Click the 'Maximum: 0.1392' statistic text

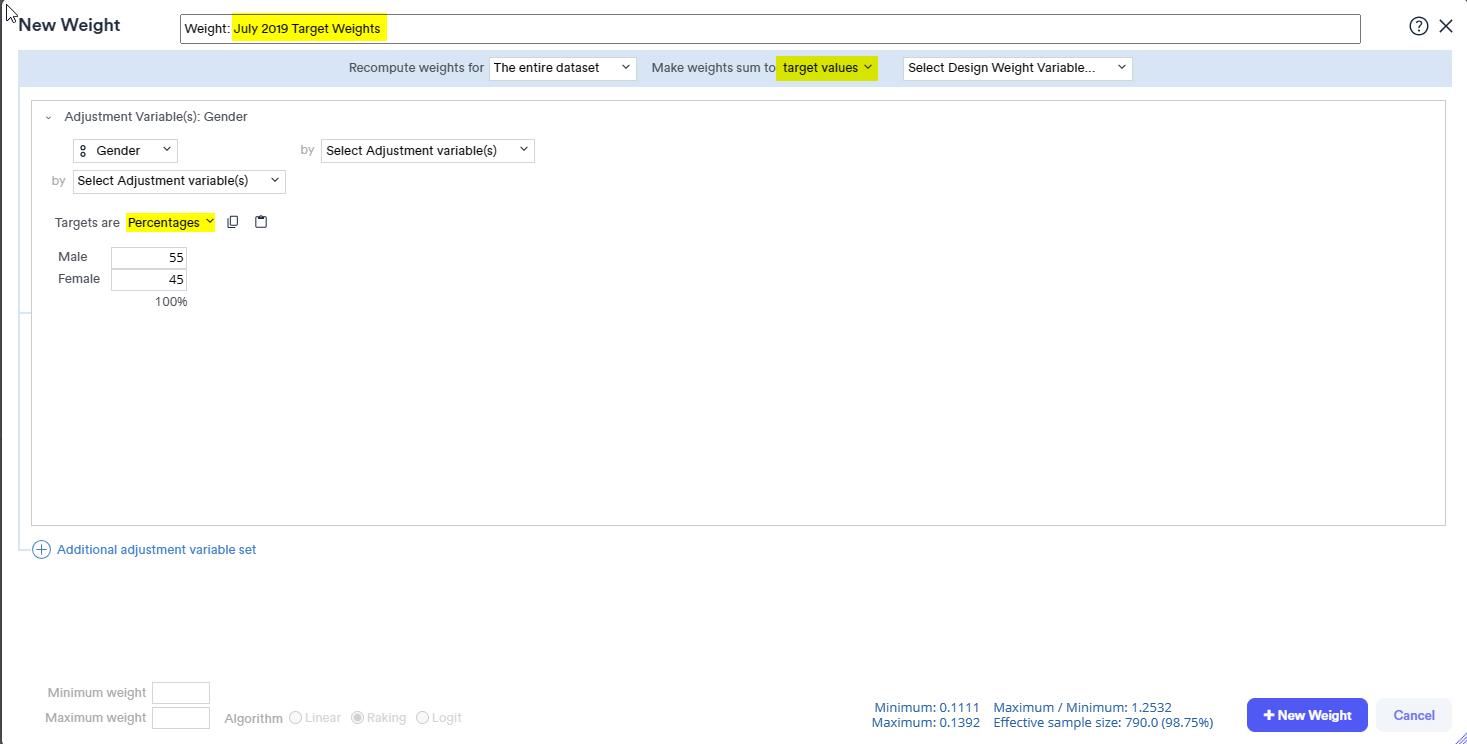coord(926,722)
